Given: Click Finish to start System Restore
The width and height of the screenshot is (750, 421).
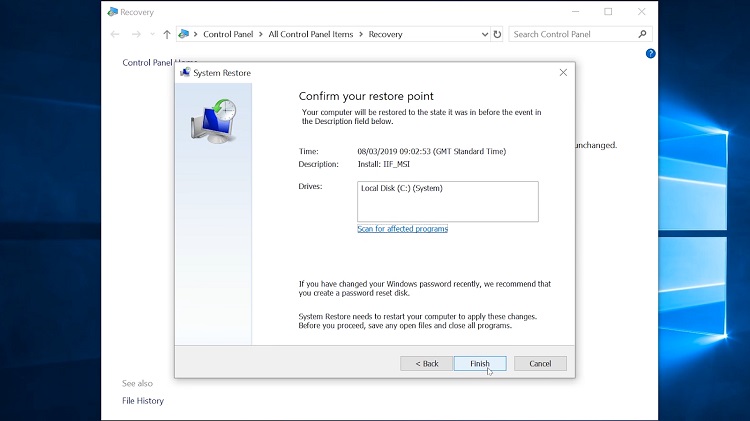Looking at the screenshot, I should click(480, 364).
